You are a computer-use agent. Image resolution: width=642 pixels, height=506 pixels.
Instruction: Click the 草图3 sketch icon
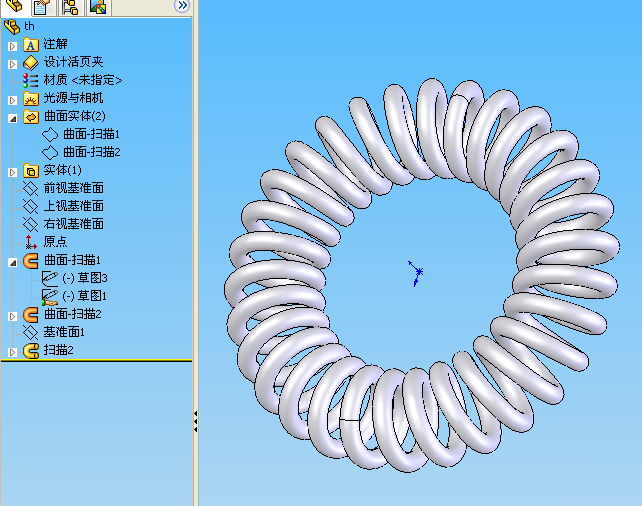click(x=50, y=278)
